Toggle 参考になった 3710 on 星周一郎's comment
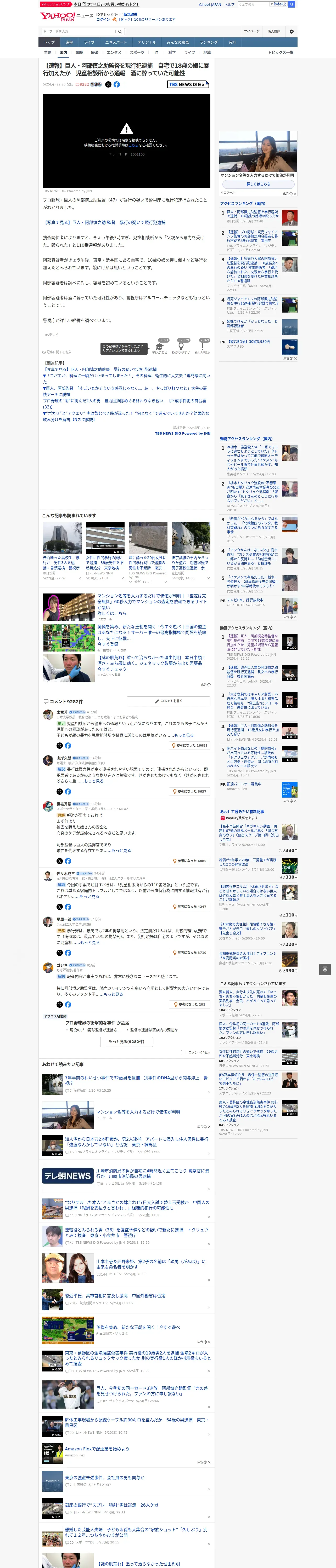 [x=190, y=953]
